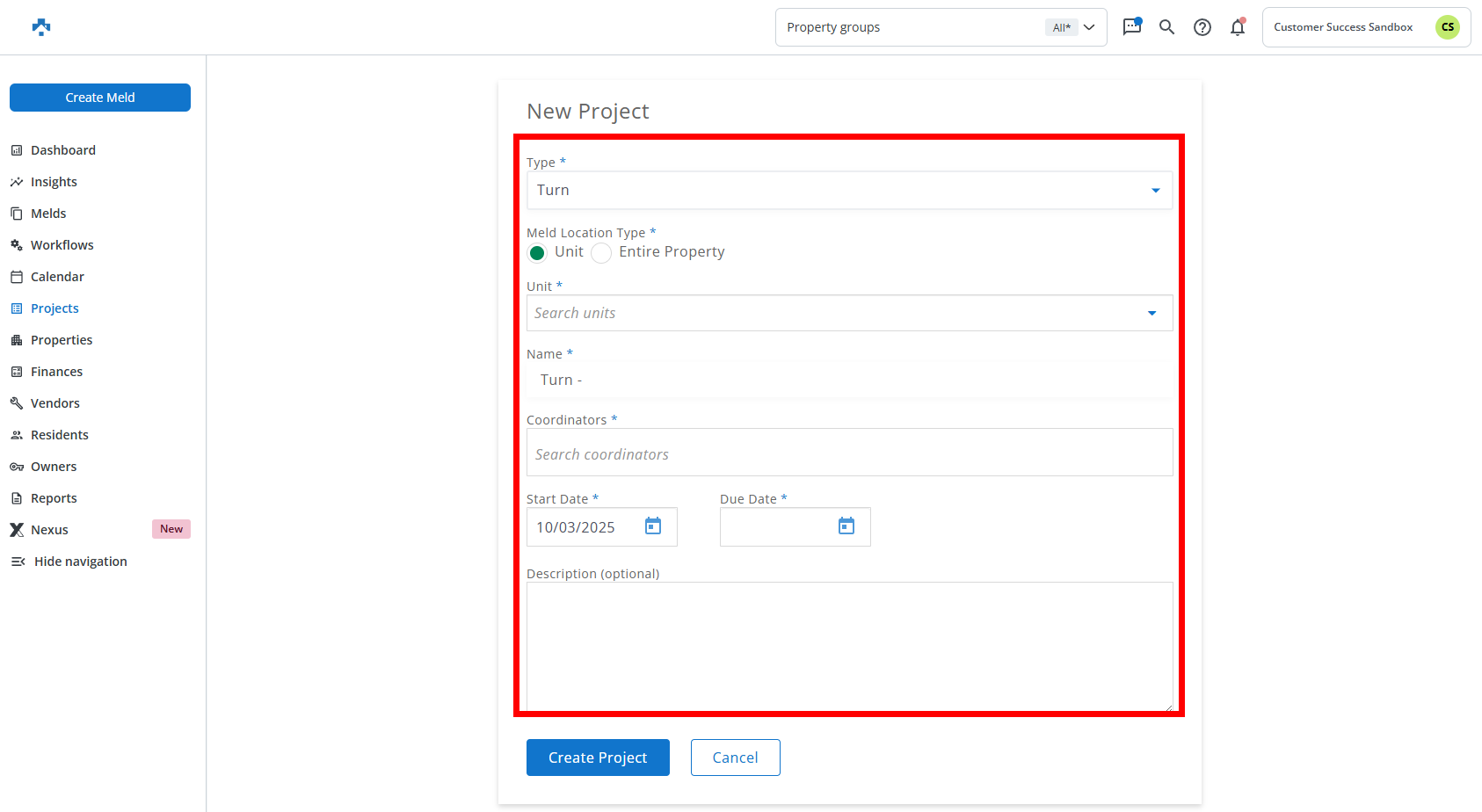Click the Create Project button

coord(598,758)
